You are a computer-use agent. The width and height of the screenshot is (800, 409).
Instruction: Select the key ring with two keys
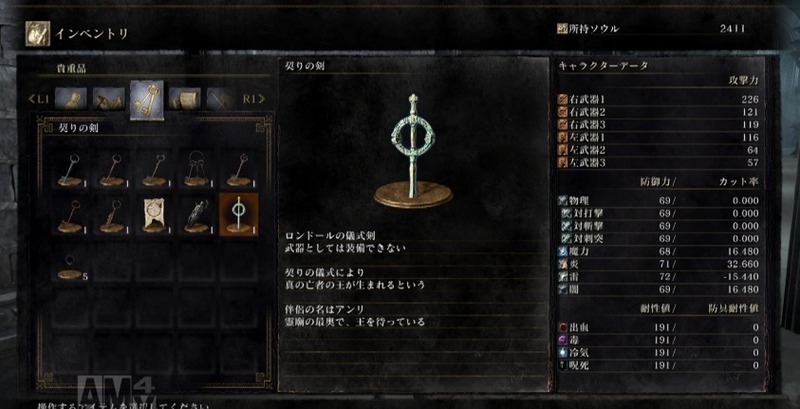196,168
